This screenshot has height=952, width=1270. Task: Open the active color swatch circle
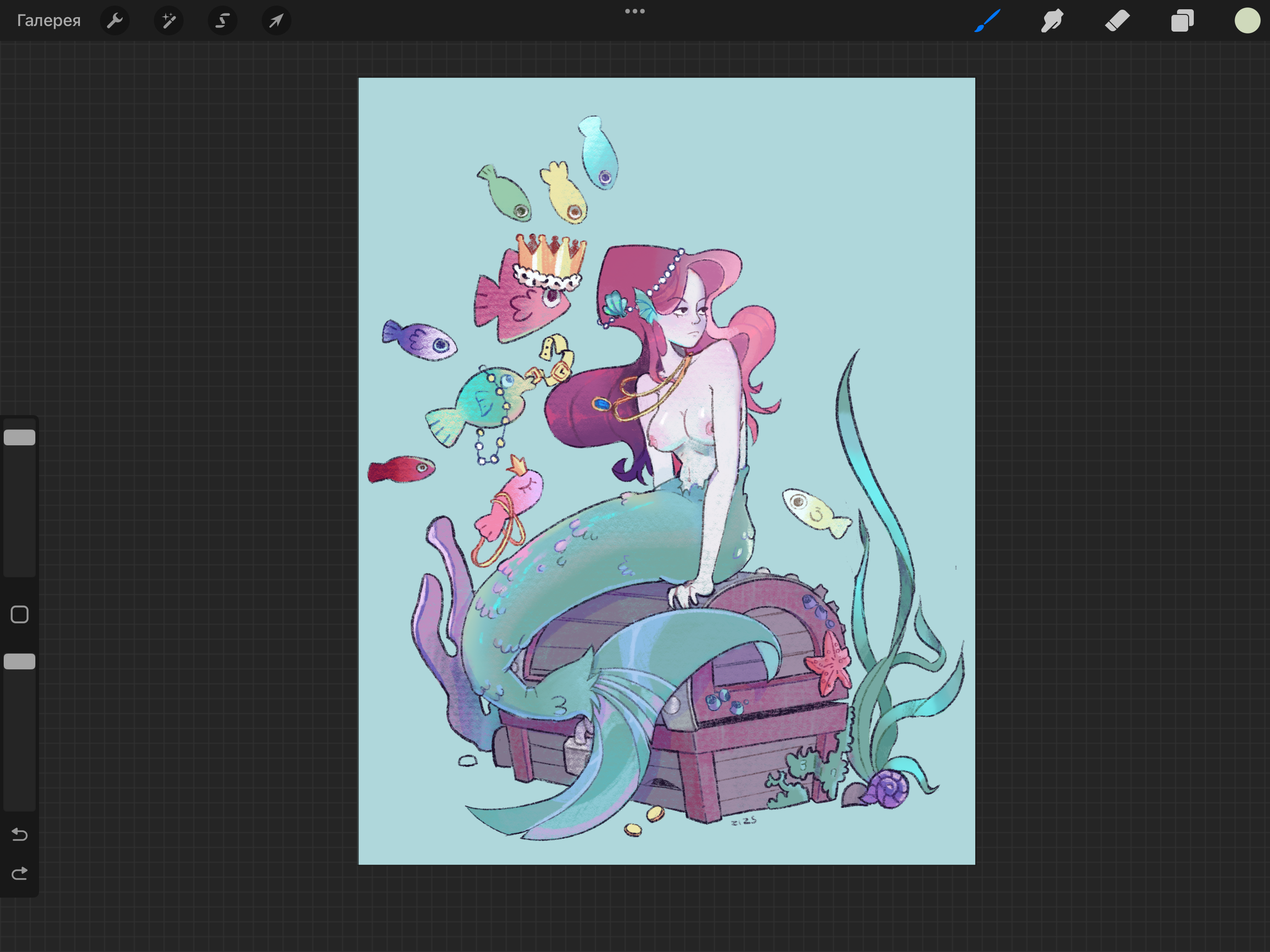coord(1247,20)
